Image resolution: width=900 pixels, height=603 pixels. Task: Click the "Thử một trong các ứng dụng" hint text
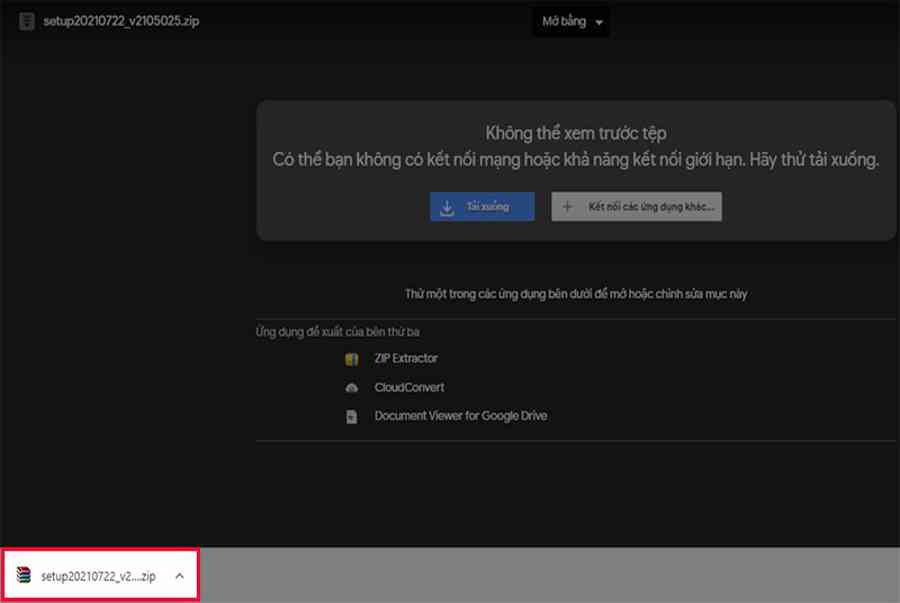pos(575,294)
